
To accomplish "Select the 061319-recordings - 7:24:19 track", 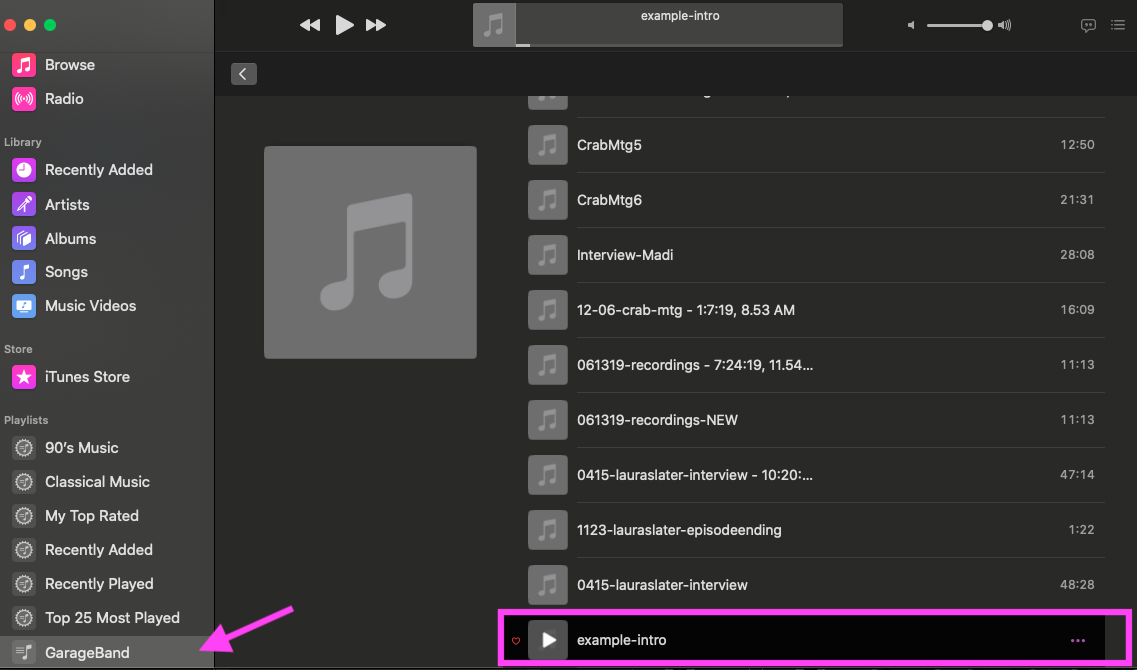I will [816, 365].
